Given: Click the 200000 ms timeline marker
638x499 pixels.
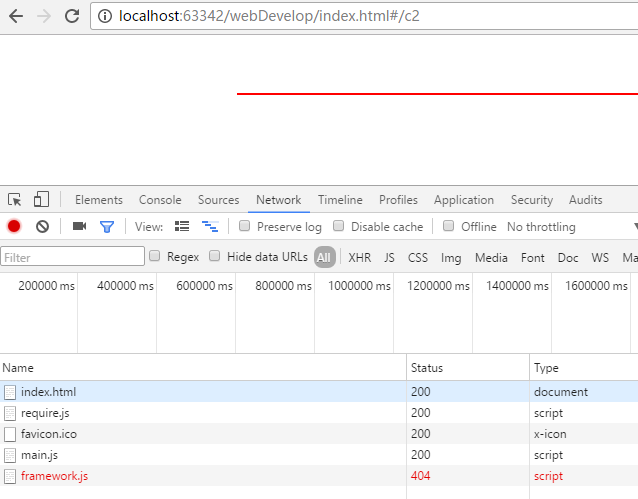Looking at the screenshot, I should 46,286.
